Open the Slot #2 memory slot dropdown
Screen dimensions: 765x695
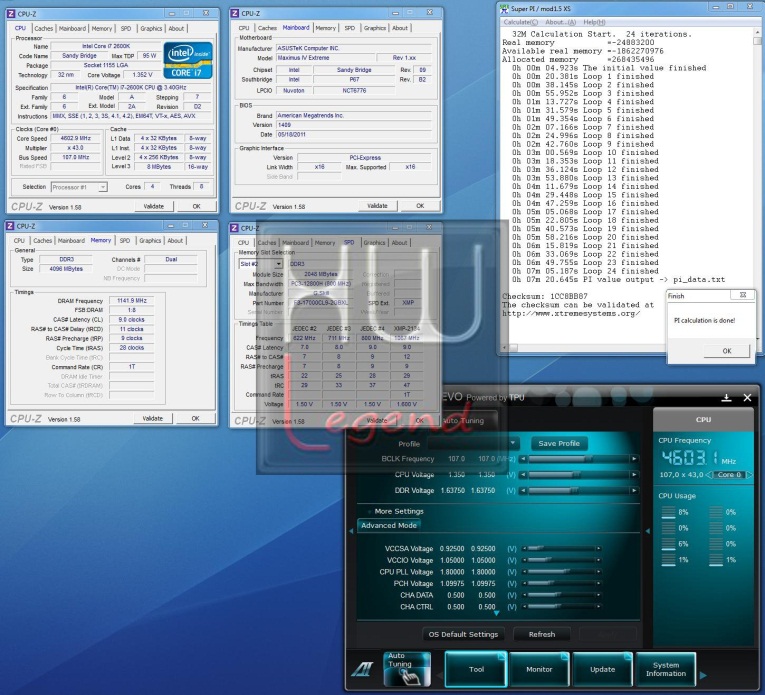click(x=278, y=264)
